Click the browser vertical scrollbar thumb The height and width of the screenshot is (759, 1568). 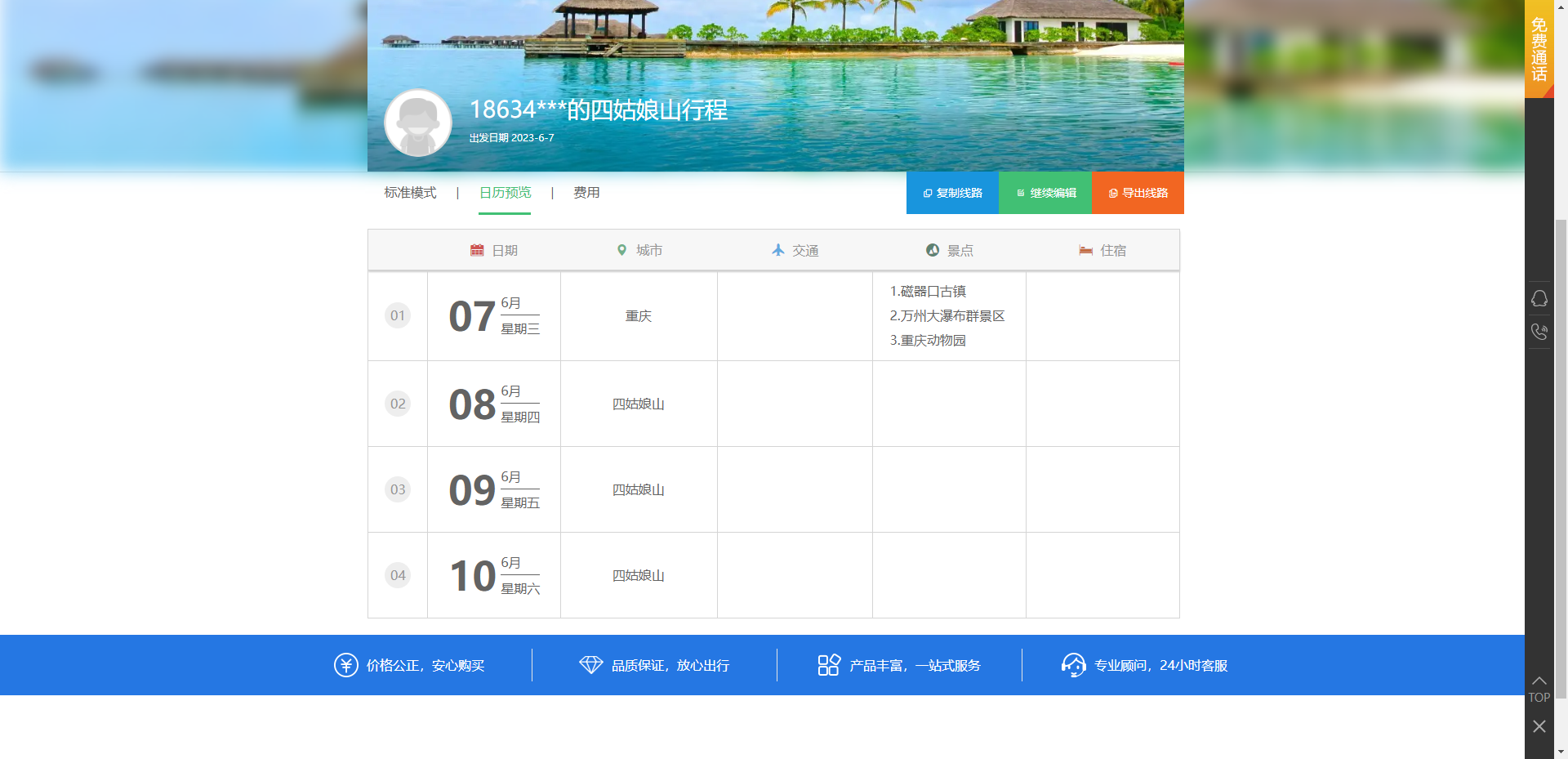tap(1561, 458)
